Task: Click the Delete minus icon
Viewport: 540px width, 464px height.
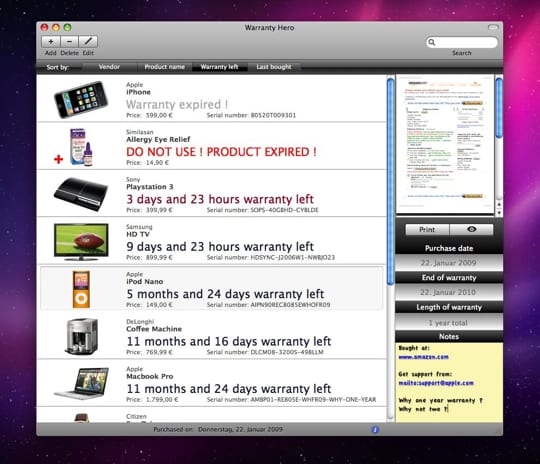Action: tap(69, 42)
